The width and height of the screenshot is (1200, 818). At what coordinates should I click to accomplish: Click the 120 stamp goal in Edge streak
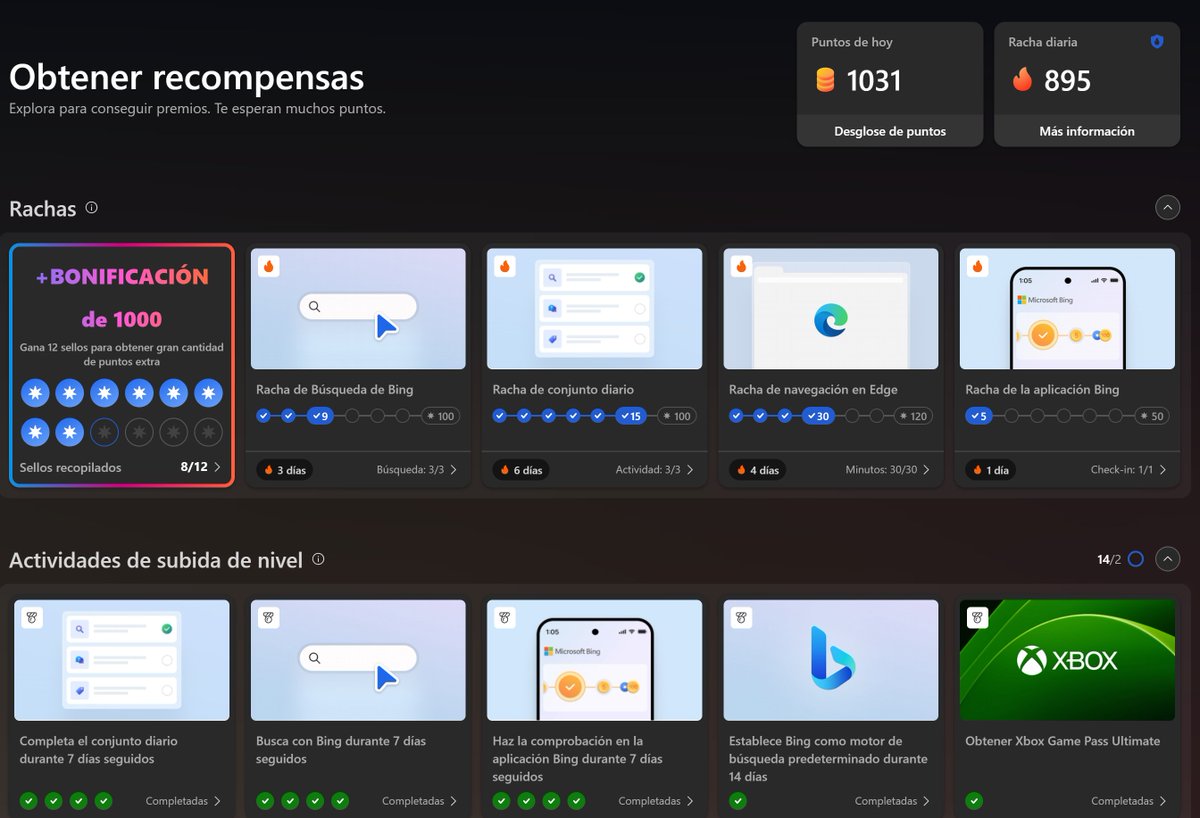click(x=913, y=416)
